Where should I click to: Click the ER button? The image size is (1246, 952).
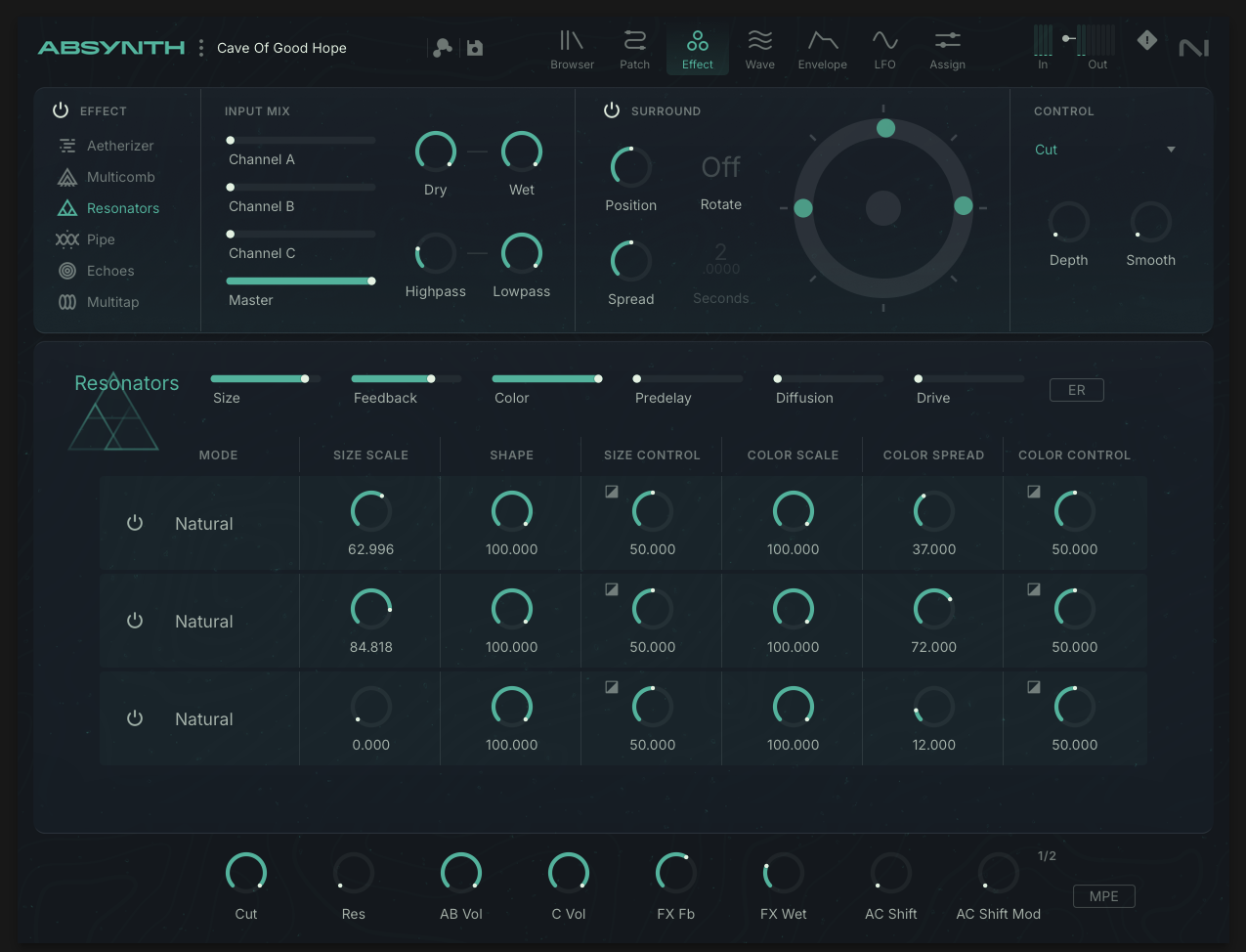(1076, 390)
